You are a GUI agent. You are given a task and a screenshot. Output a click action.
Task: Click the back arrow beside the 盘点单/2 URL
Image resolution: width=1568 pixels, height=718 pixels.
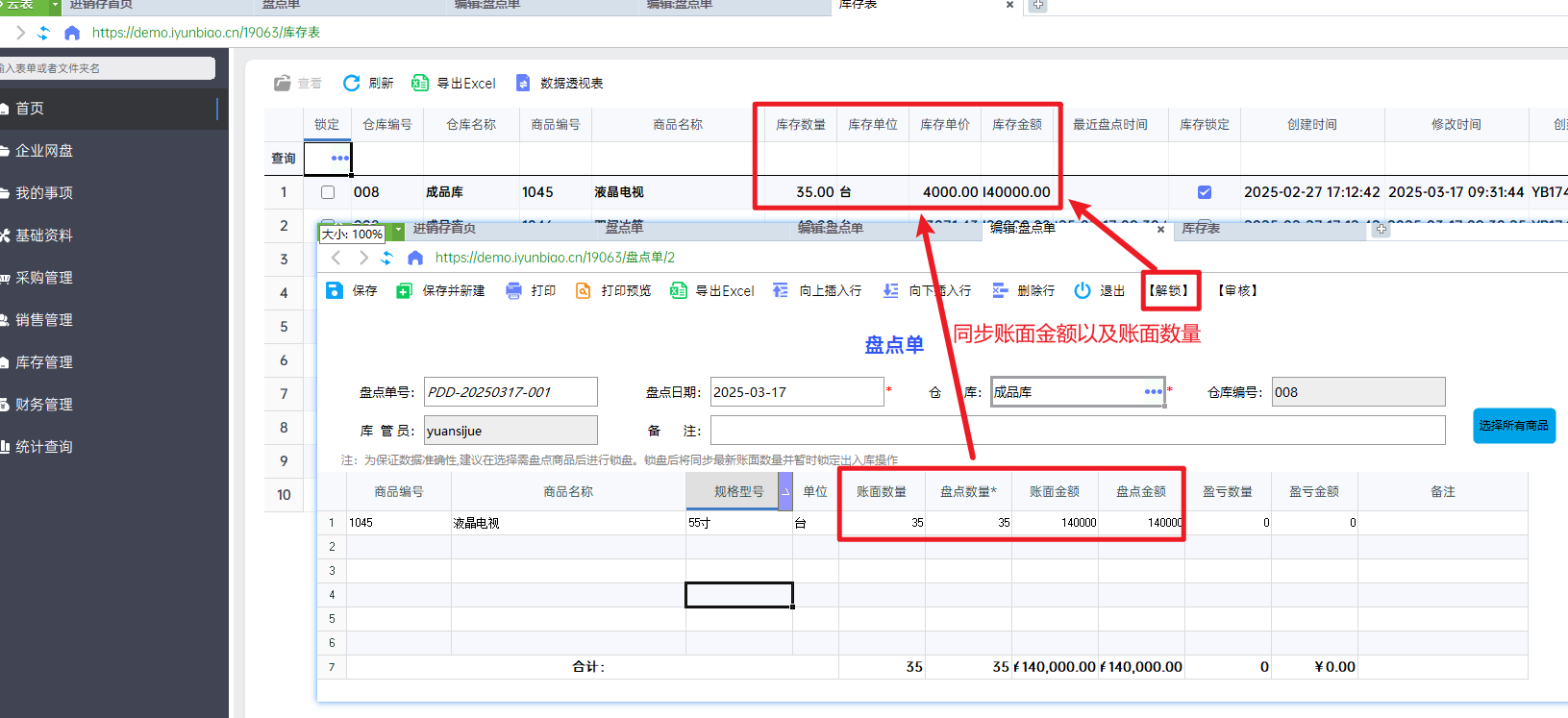(336, 258)
